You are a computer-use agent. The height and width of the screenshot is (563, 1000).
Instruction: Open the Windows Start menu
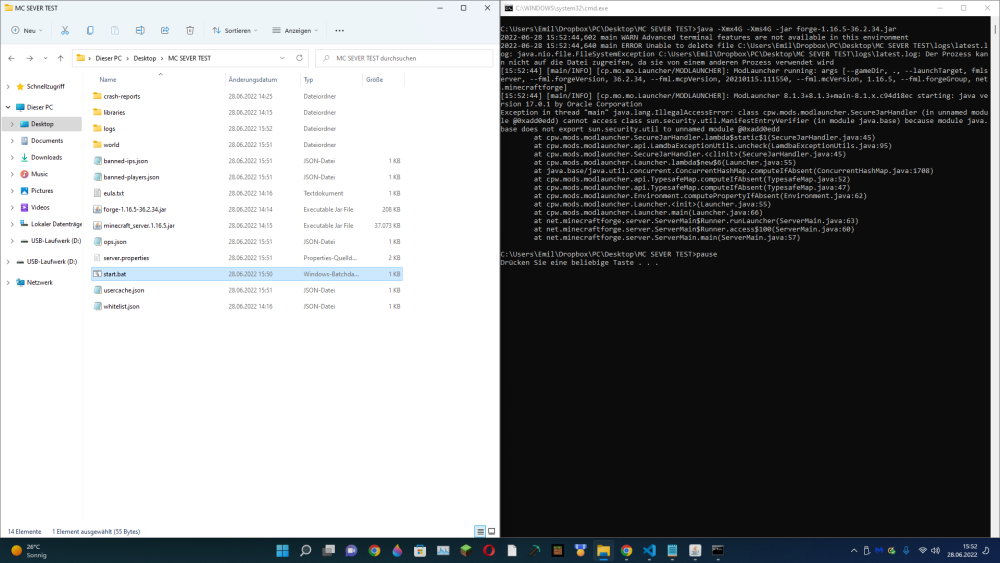(283, 550)
